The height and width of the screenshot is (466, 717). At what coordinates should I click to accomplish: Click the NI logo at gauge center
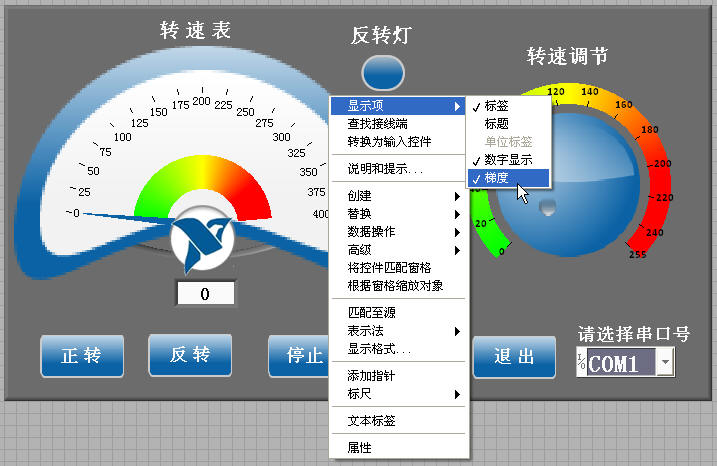click(x=201, y=236)
